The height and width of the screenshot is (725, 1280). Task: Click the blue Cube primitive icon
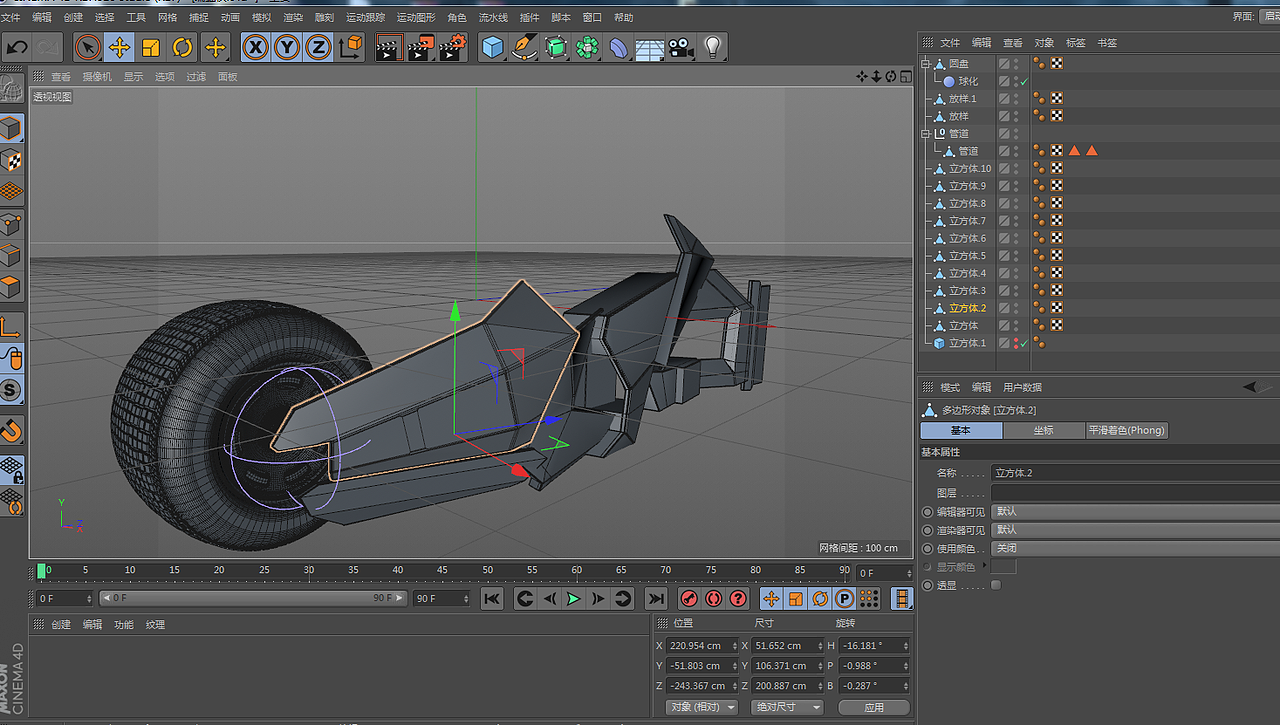click(491, 47)
